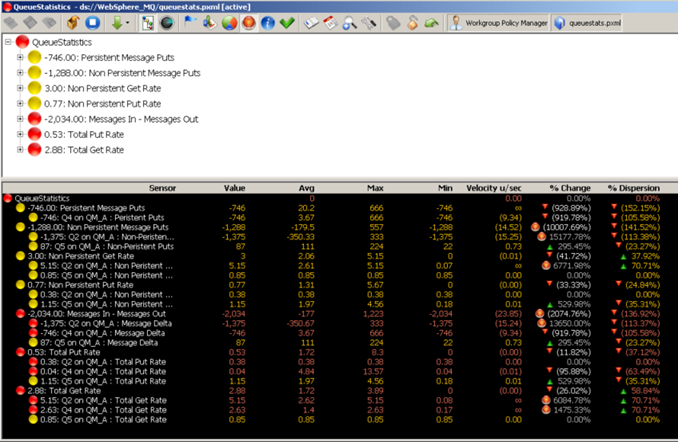Expand Non Persistent Put Rate tree node
678x442 pixels.
20,103
